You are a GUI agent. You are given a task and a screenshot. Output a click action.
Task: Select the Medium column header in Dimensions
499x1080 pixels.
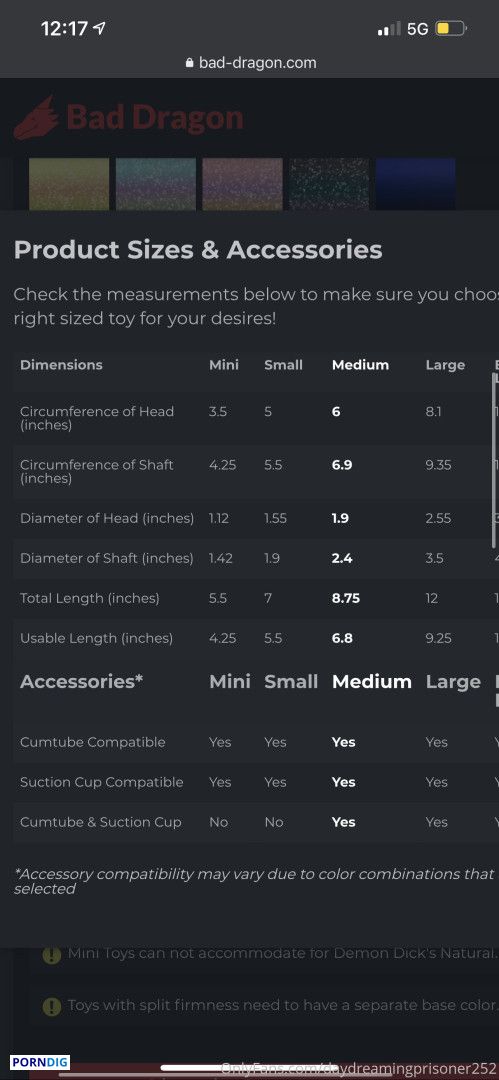360,365
